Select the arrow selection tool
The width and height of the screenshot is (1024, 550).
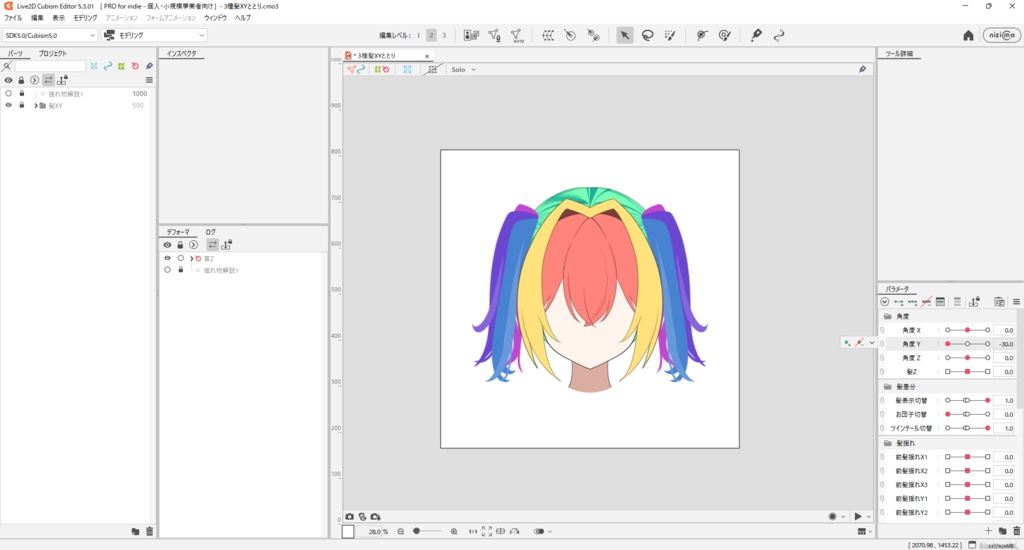624,35
